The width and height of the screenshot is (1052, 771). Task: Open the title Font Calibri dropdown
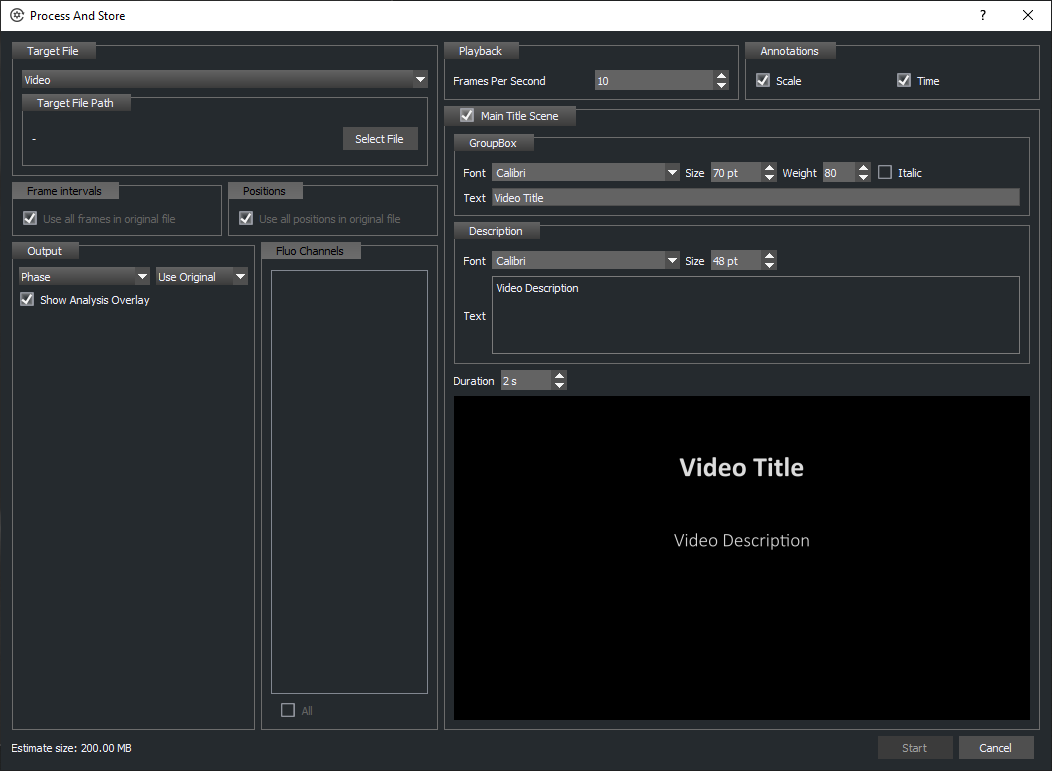586,173
